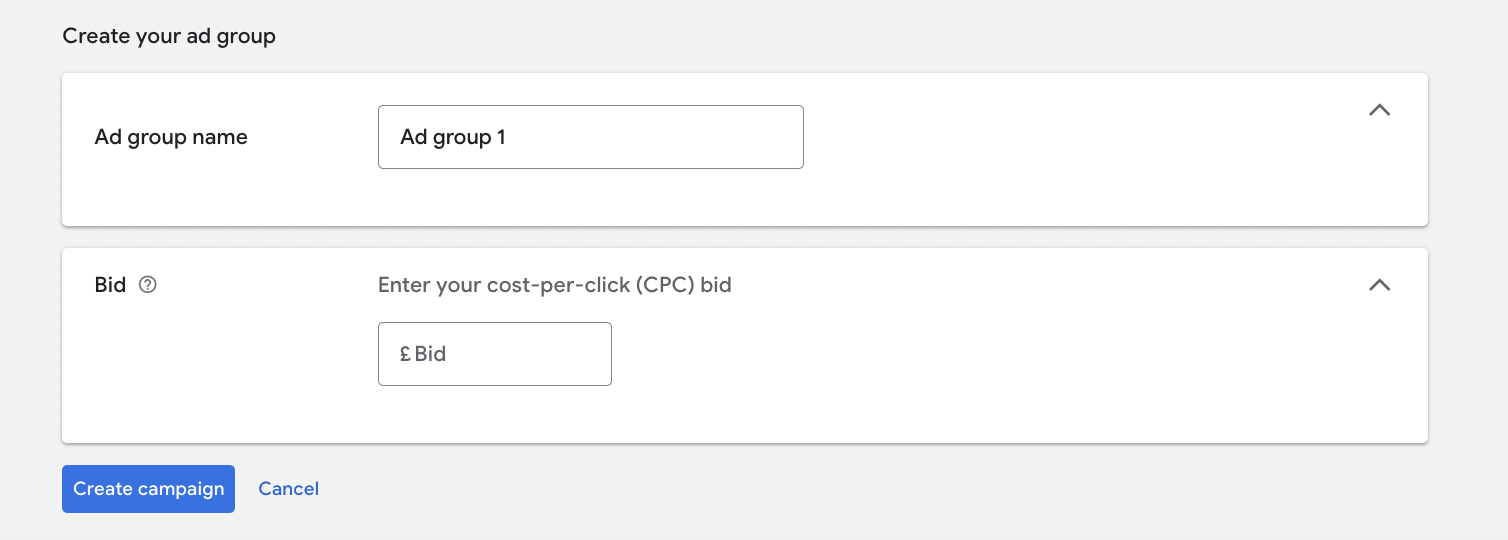Focus the £ Bid input box
Image resolution: width=1508 pixels, height=540 pixels.
tap(494, 354)
